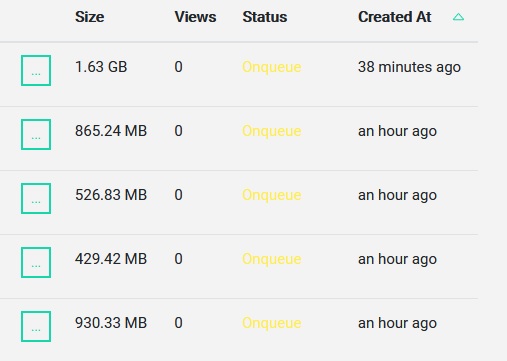The height and width of the screenshot is (361, 507).
Task: Select Onqueue status of 930.33 MB row
Action: 272,323
